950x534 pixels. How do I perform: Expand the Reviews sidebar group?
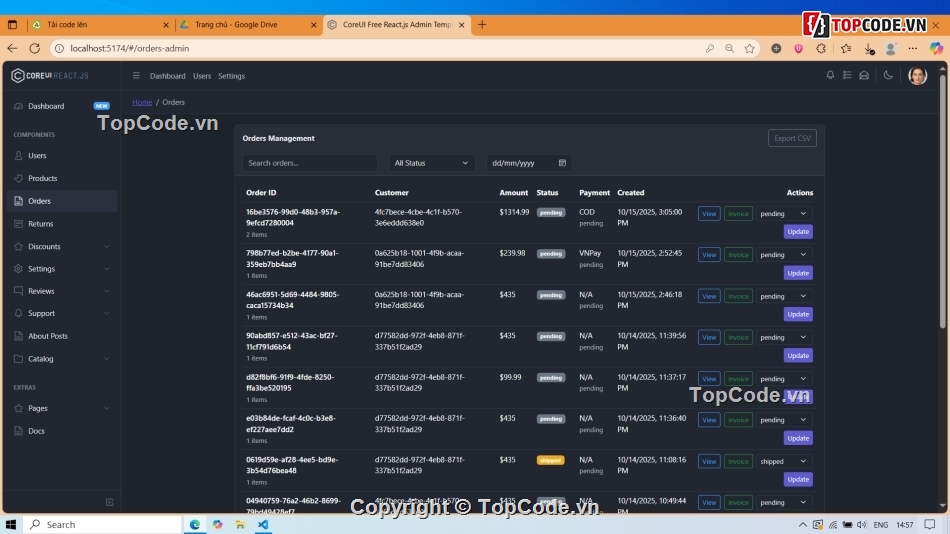(x=62, y=291)
